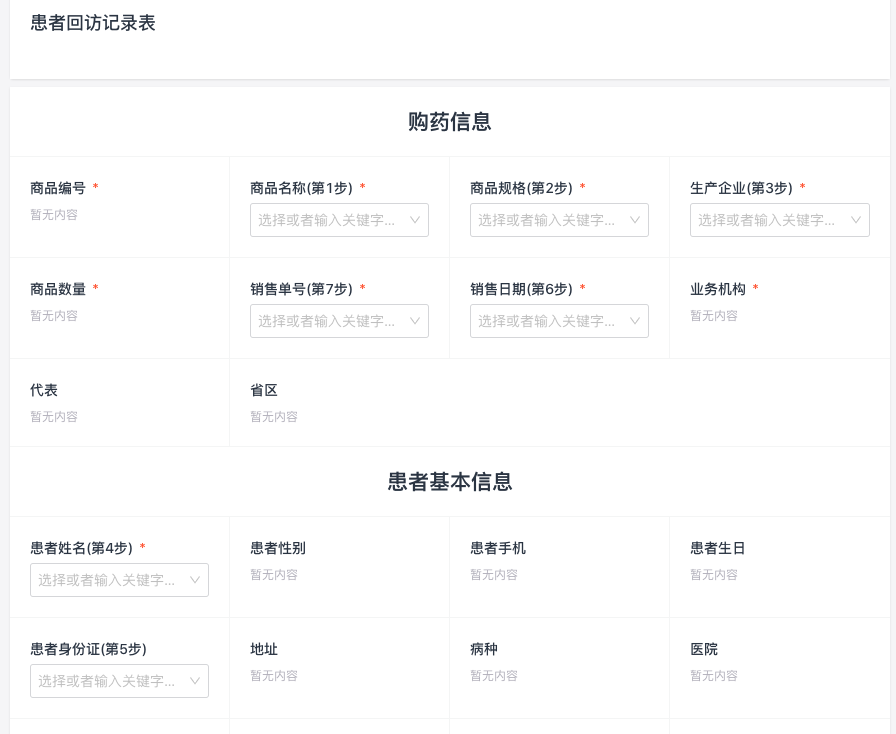
Task: Click the 商品编号 field label
Action: click(x=58, y=188)
